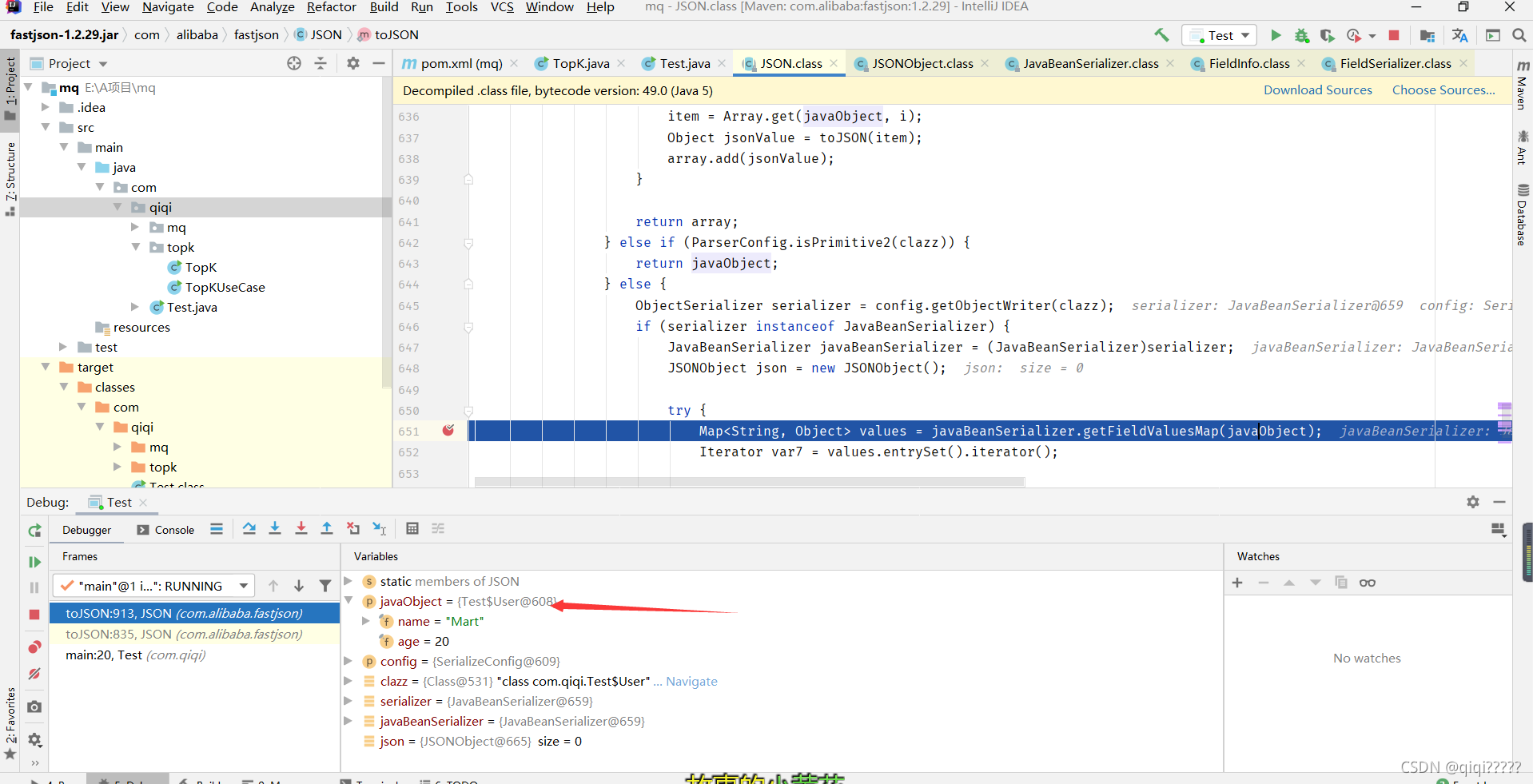Open the Database tool window tab

(x=1522, y=214)
